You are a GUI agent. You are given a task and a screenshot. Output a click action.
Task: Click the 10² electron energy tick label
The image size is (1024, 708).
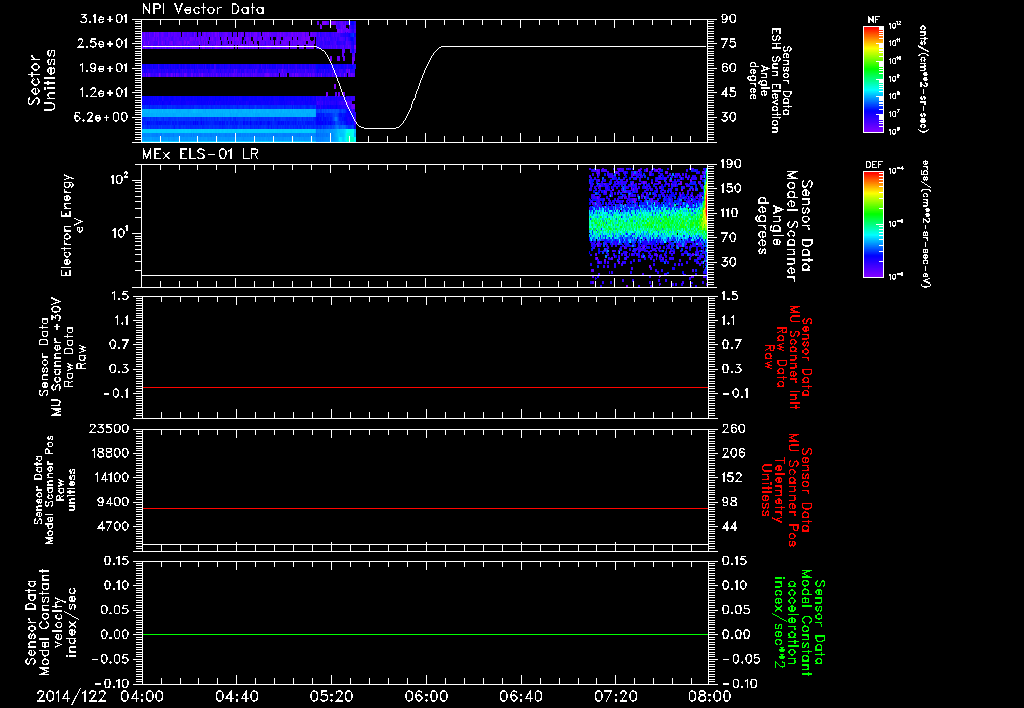coord(119,178)
